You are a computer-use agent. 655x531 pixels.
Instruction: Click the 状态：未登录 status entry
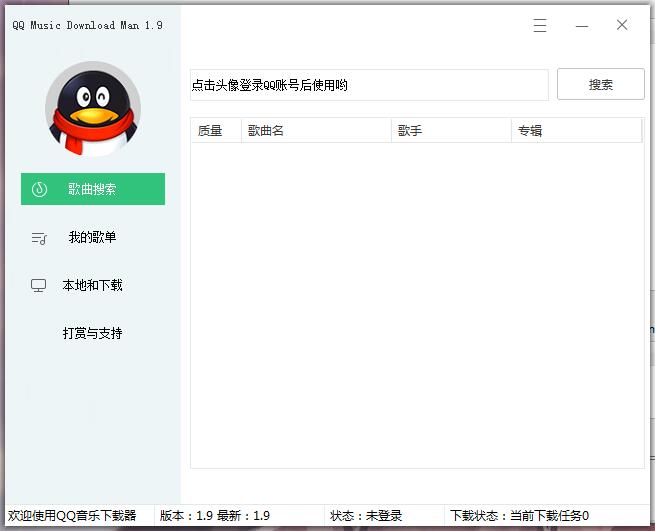(366, 516)
